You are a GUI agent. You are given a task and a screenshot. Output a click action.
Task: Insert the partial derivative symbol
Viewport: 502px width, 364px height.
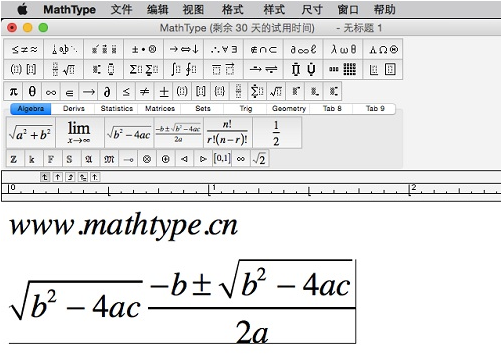107,92
